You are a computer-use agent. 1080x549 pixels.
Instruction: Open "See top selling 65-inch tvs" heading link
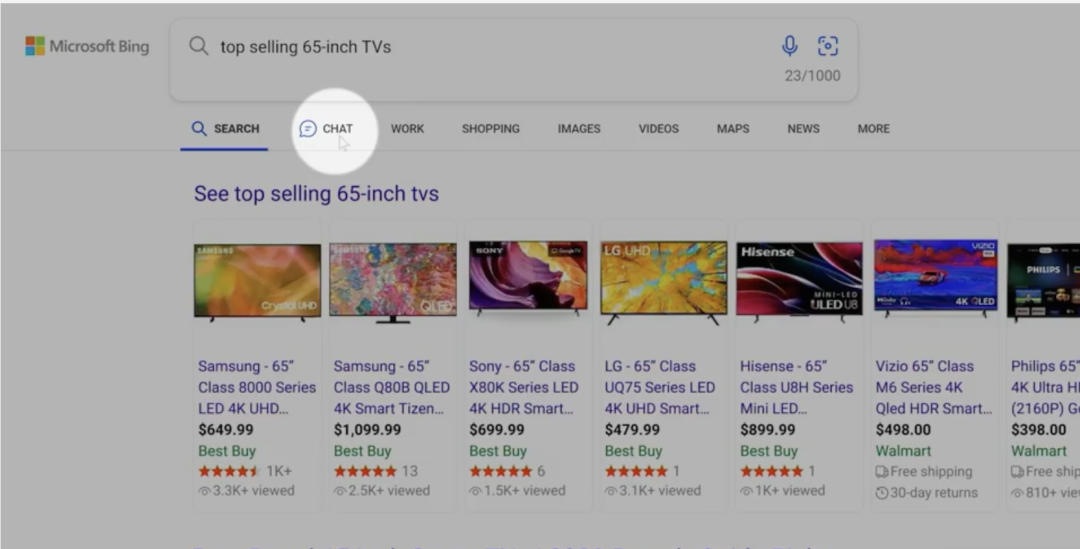coord(316,193)
